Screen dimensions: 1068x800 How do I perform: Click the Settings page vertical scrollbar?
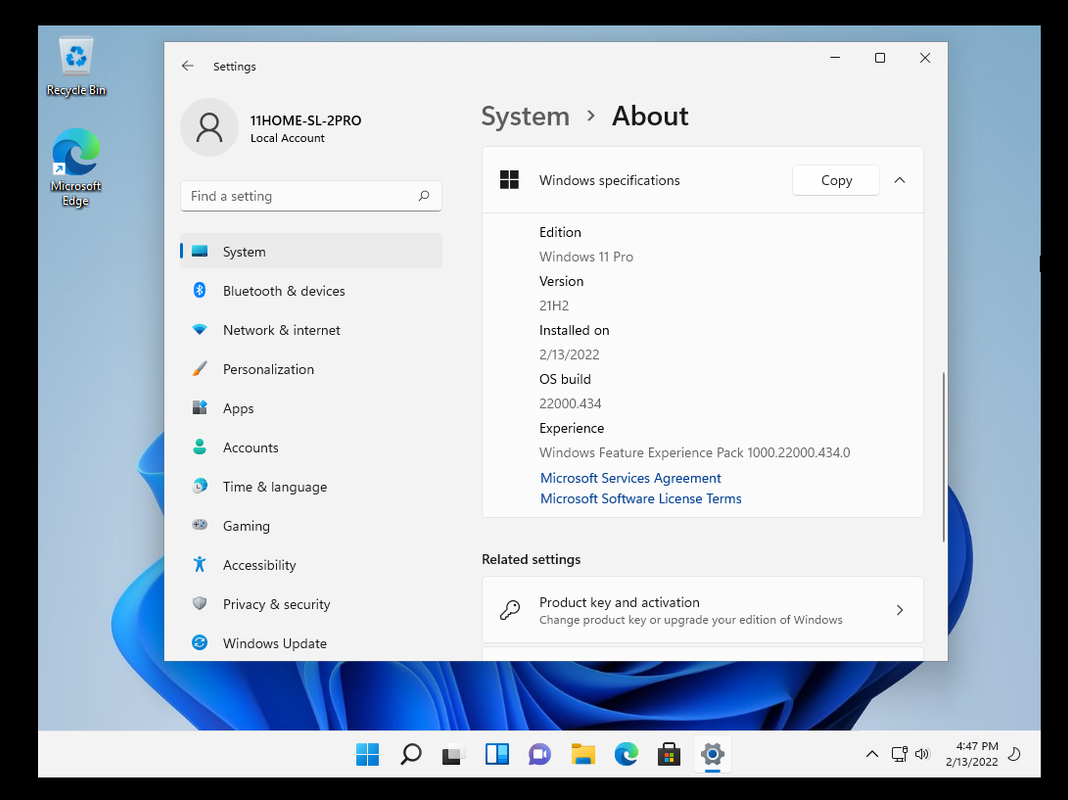943,456
